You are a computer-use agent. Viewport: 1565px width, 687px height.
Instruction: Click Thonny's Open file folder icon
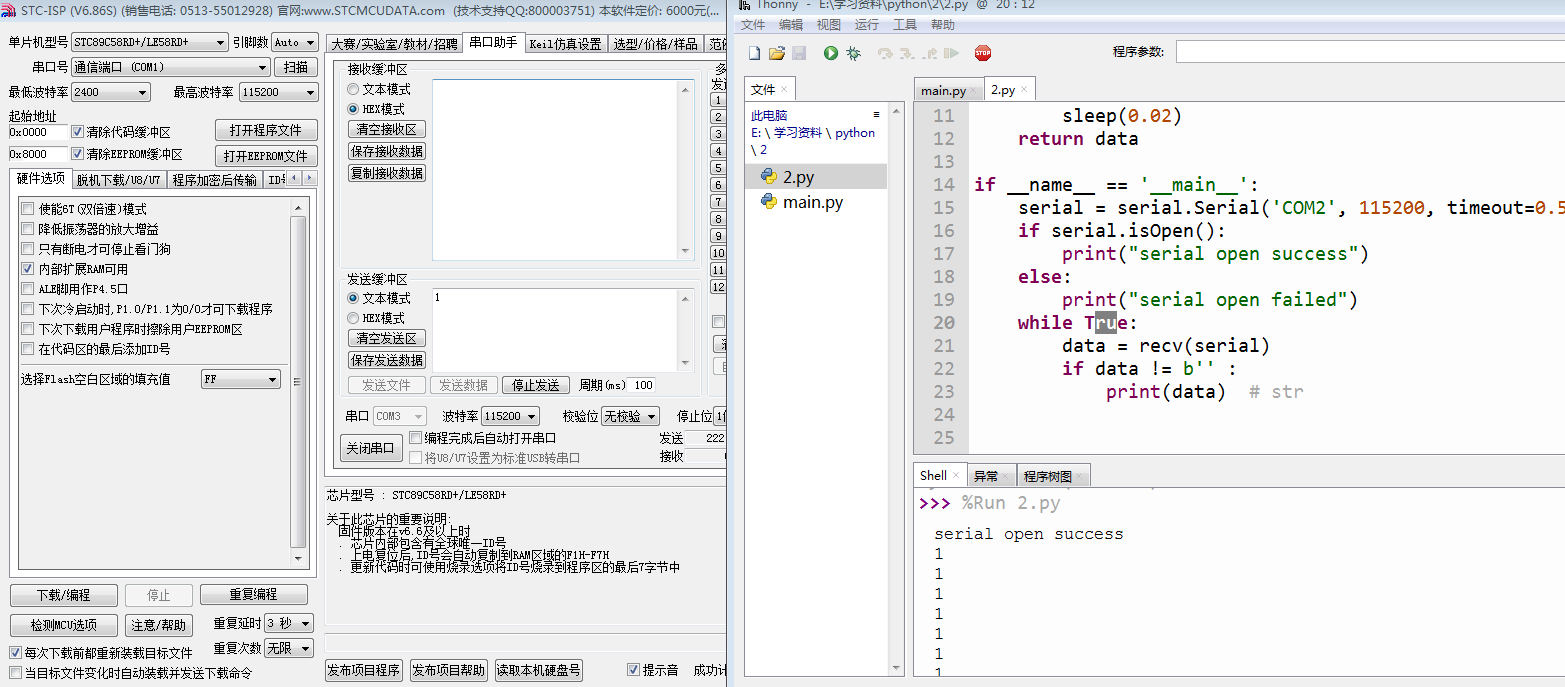click(x=776, y=53)
